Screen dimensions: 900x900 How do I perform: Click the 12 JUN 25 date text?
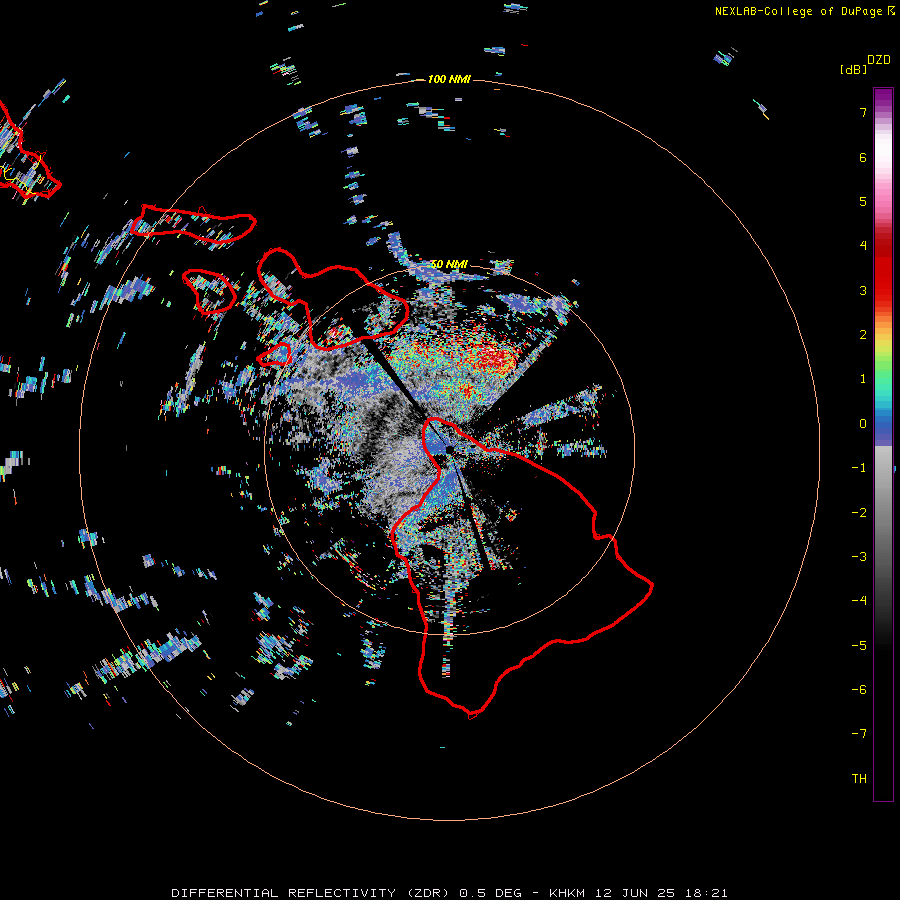click(x=636, y=893)
